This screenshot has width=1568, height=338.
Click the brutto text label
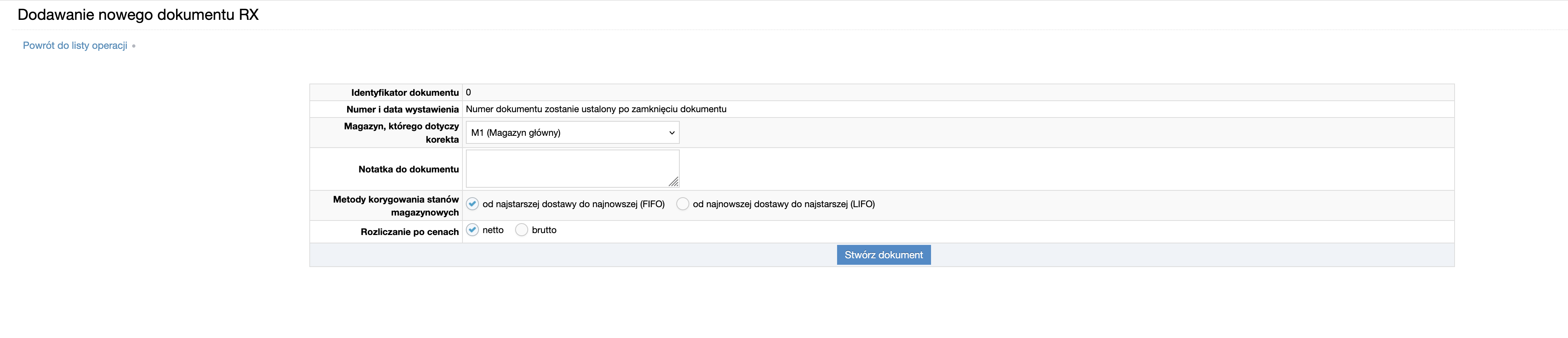coord(543,230)
